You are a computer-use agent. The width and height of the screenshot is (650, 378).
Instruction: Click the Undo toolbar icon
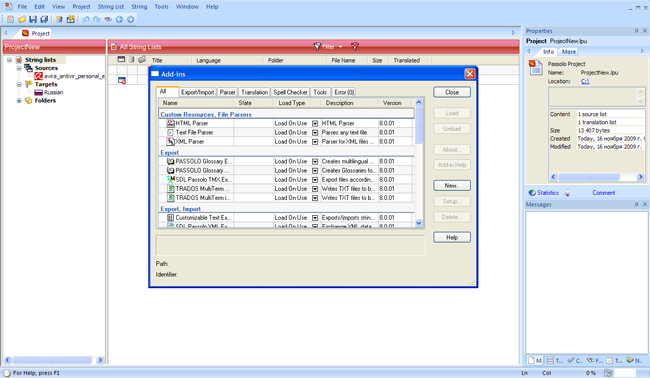(x=86, y=19)
